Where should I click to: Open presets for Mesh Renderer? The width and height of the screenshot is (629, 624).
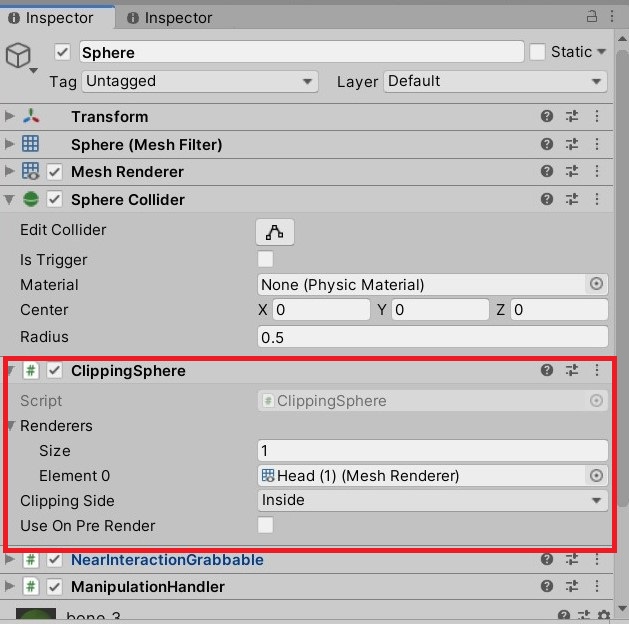(x=572, y=171)
